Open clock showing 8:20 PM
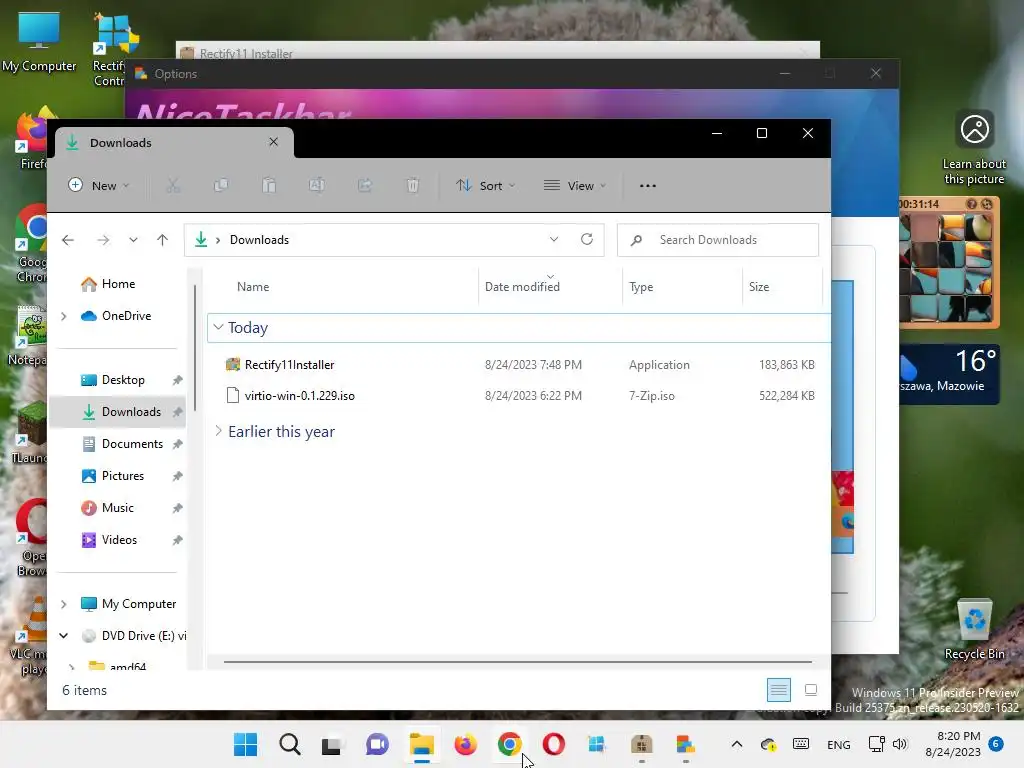Screen dimensions: 1024x768 click(x=953, y=744)
